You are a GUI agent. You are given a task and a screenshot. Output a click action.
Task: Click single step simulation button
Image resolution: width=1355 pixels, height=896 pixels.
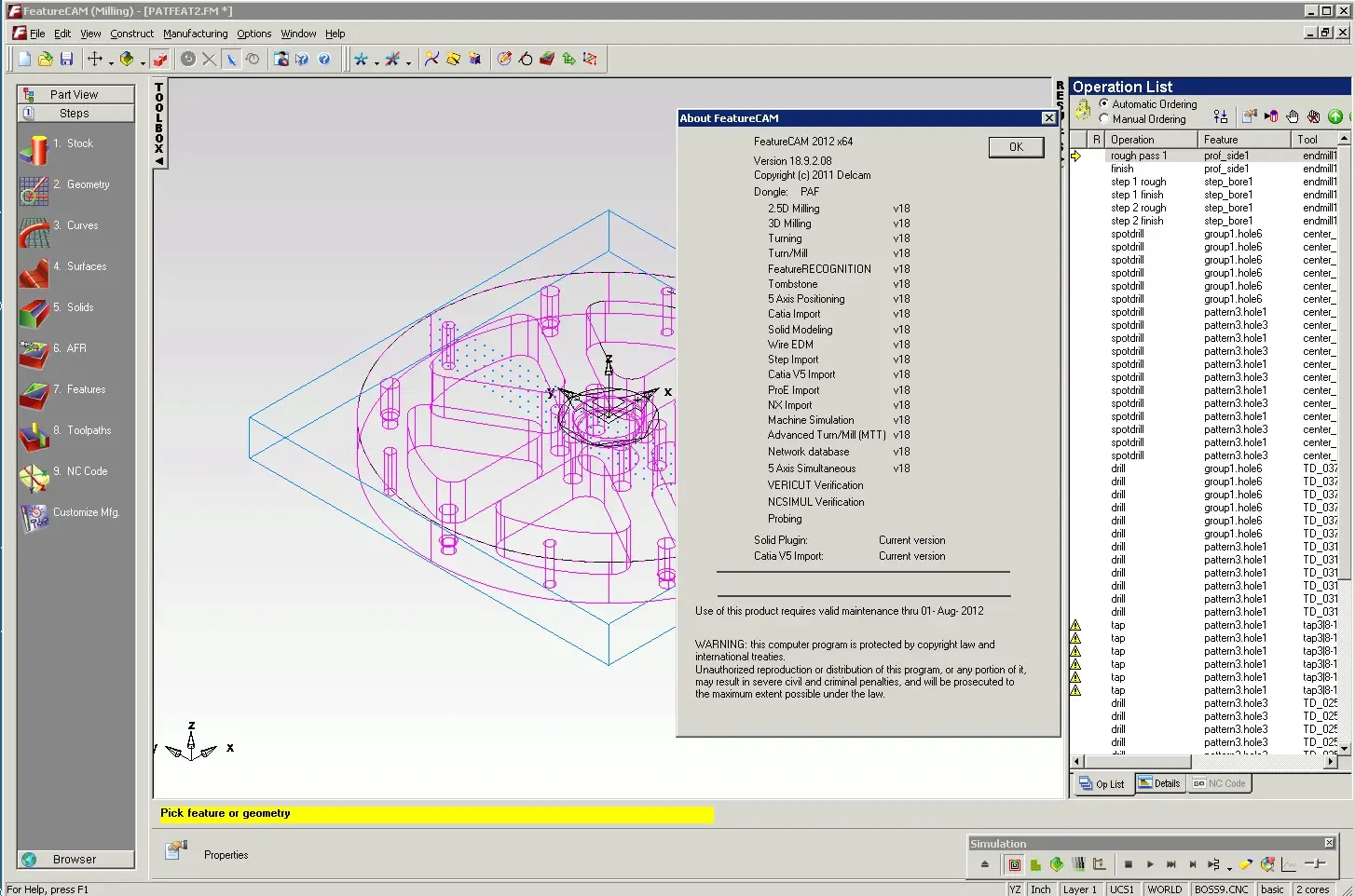pyautogui.click(x=1193, y=864)
